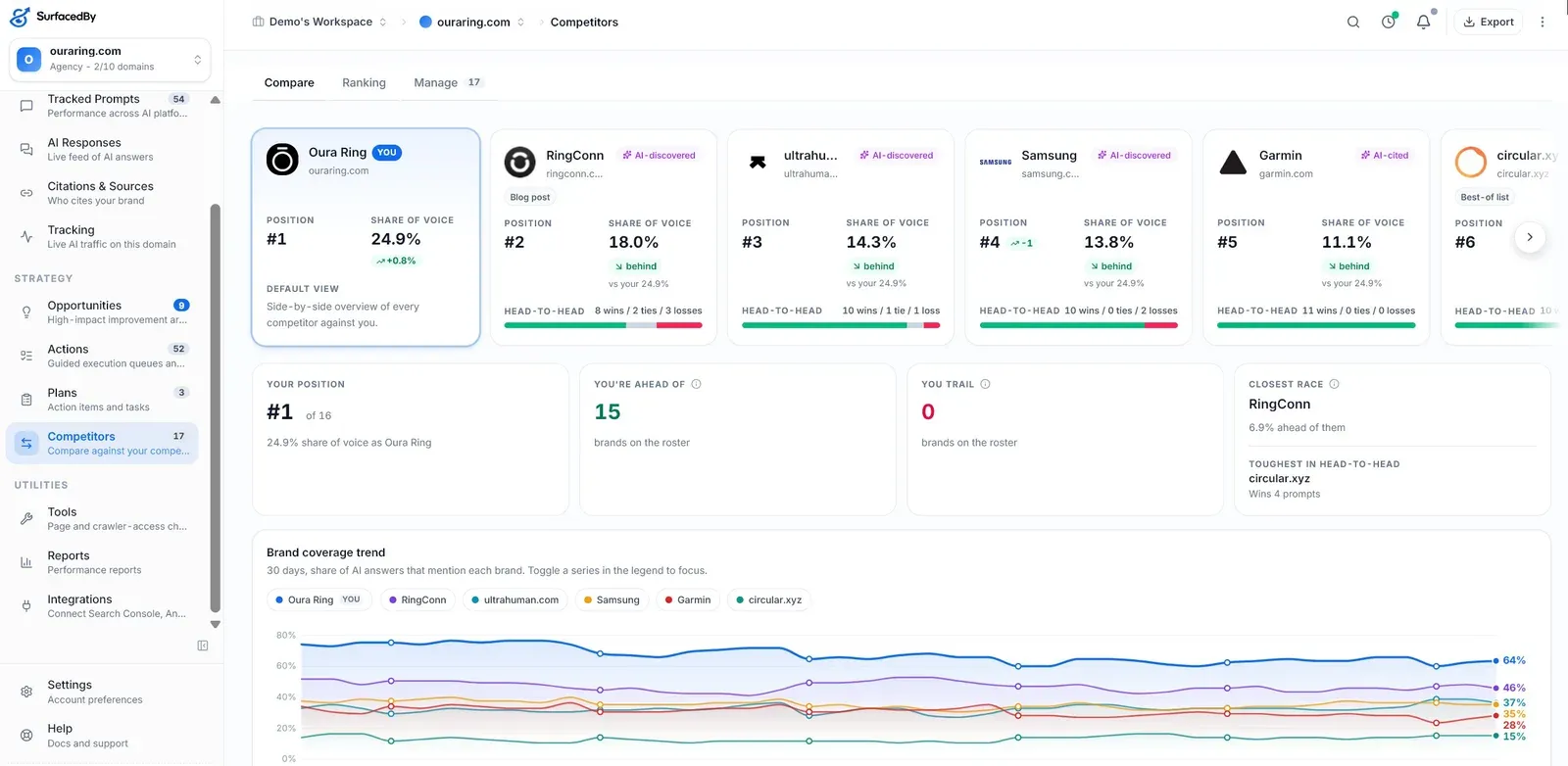Image resolution: width=1568 pixels, height=766 pixels.
Task: Open the ouraring.com domain switcher dropdown
Action: point(110,59)
